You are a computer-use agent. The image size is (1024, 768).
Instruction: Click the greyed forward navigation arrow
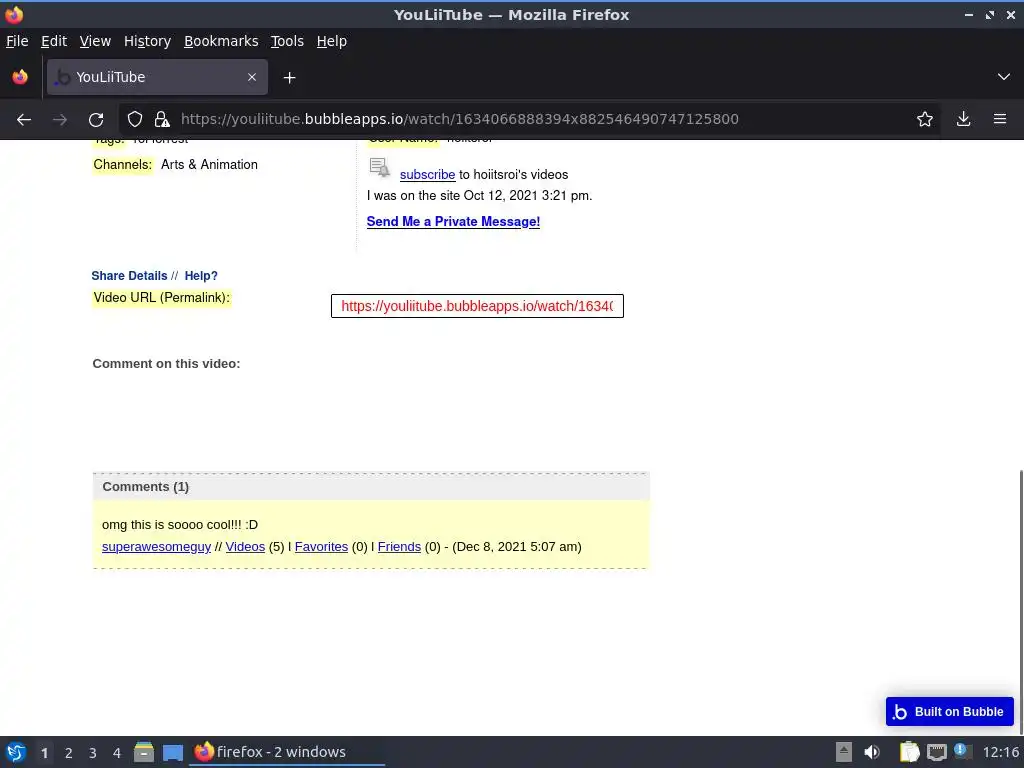pos(59,120)
